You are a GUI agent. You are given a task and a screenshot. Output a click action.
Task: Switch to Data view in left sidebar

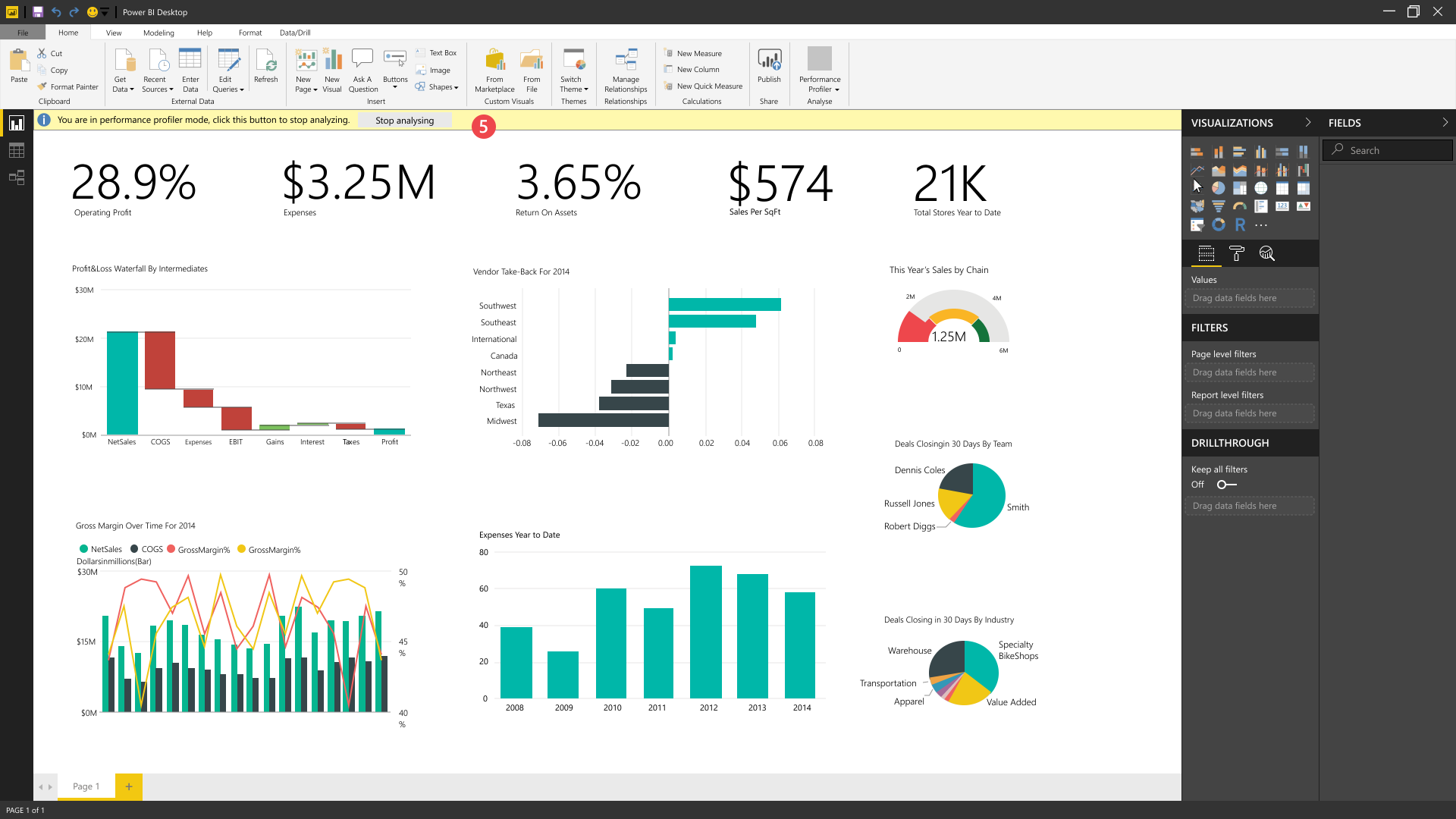[x=16, y=150]
